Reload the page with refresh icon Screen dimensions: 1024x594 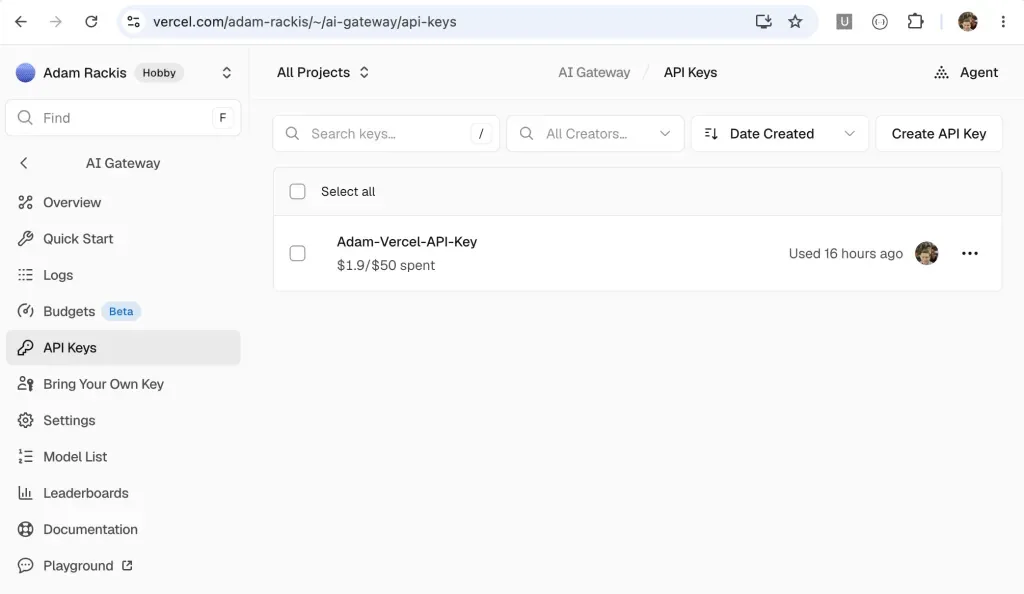[91, 22]
